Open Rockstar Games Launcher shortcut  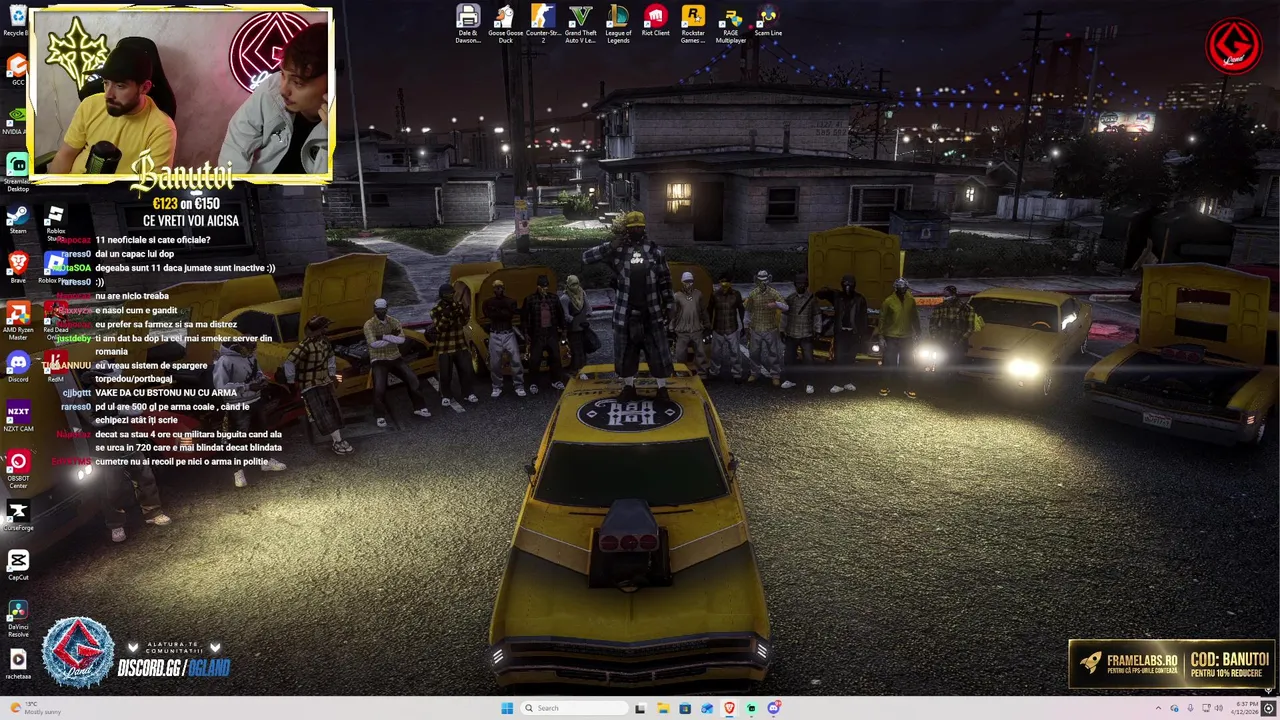[693, 23]
